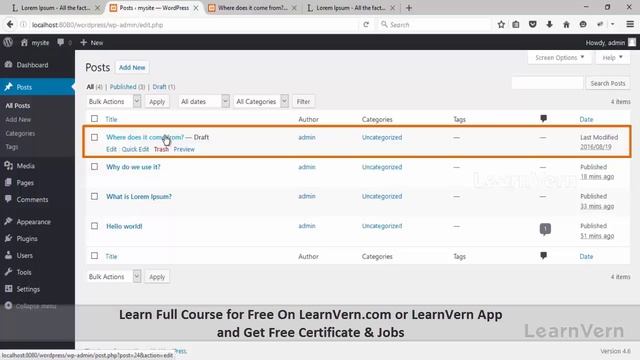Viewport: 640px width, 360px height.
Task: Open the WordPress logo menu
Action: [8, 42]
